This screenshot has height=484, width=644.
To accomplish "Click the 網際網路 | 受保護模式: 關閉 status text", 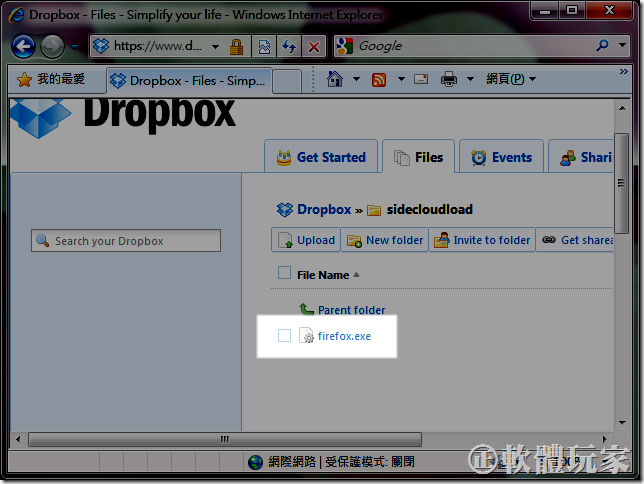I will [x=341, y=462].
